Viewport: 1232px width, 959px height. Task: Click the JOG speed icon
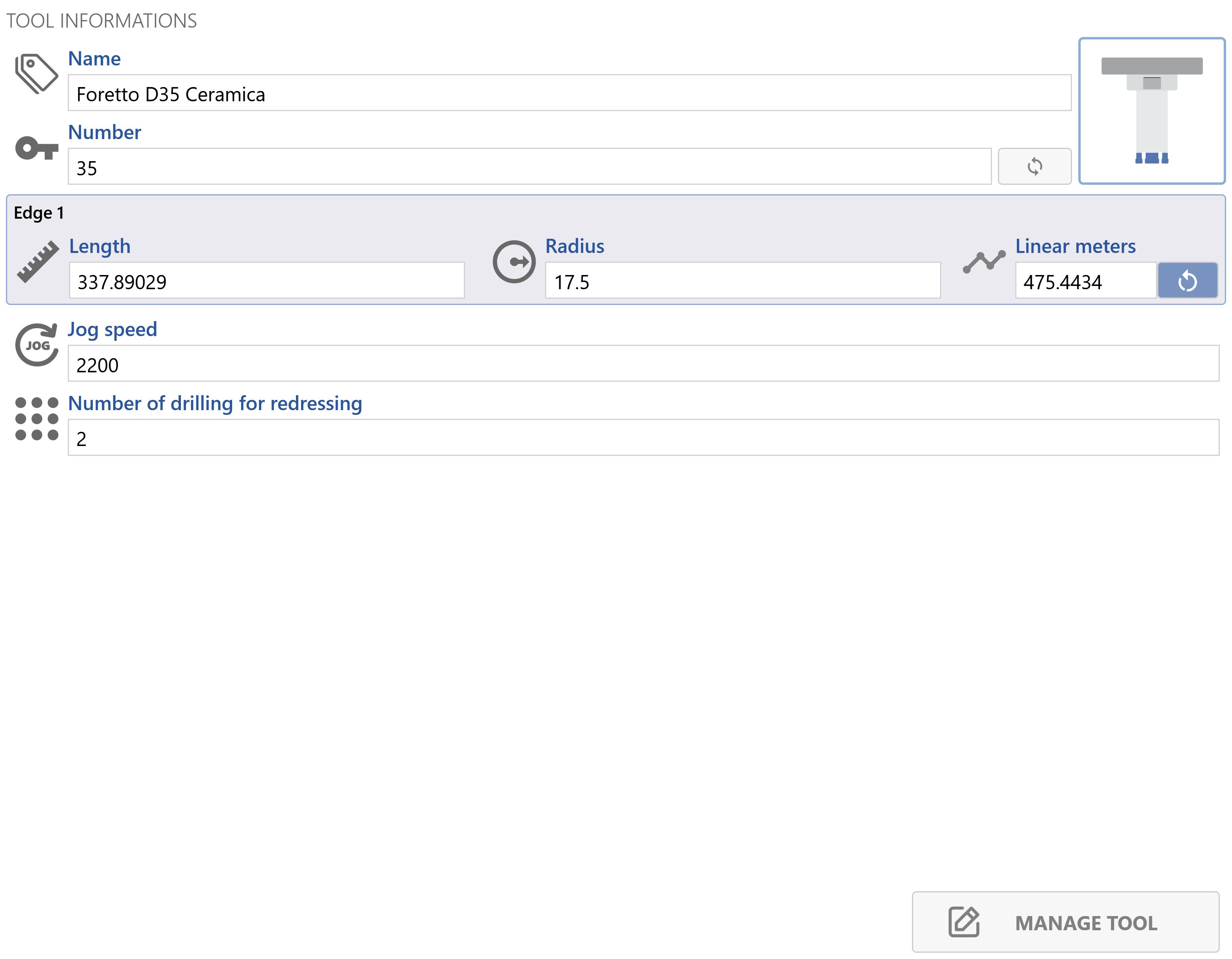[37, 344]
